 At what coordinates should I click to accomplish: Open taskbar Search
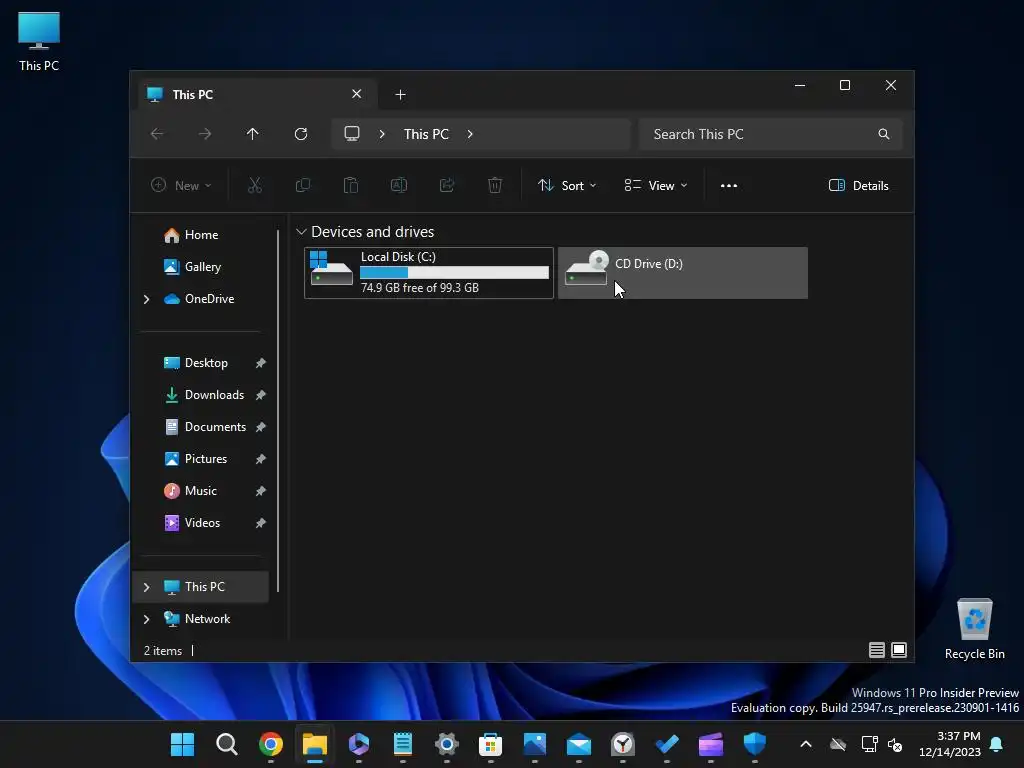(227, 744)
